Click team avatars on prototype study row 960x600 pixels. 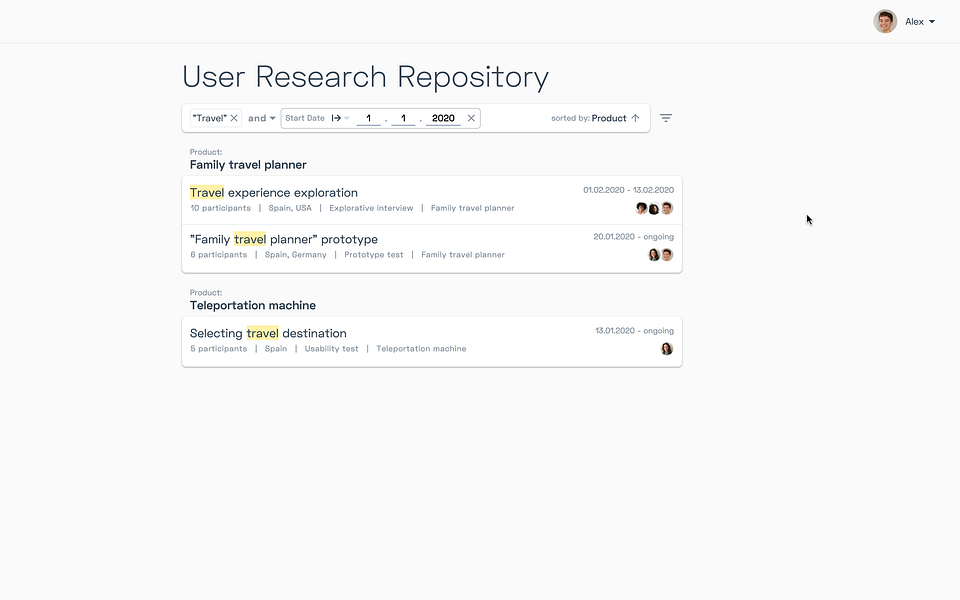661,255
